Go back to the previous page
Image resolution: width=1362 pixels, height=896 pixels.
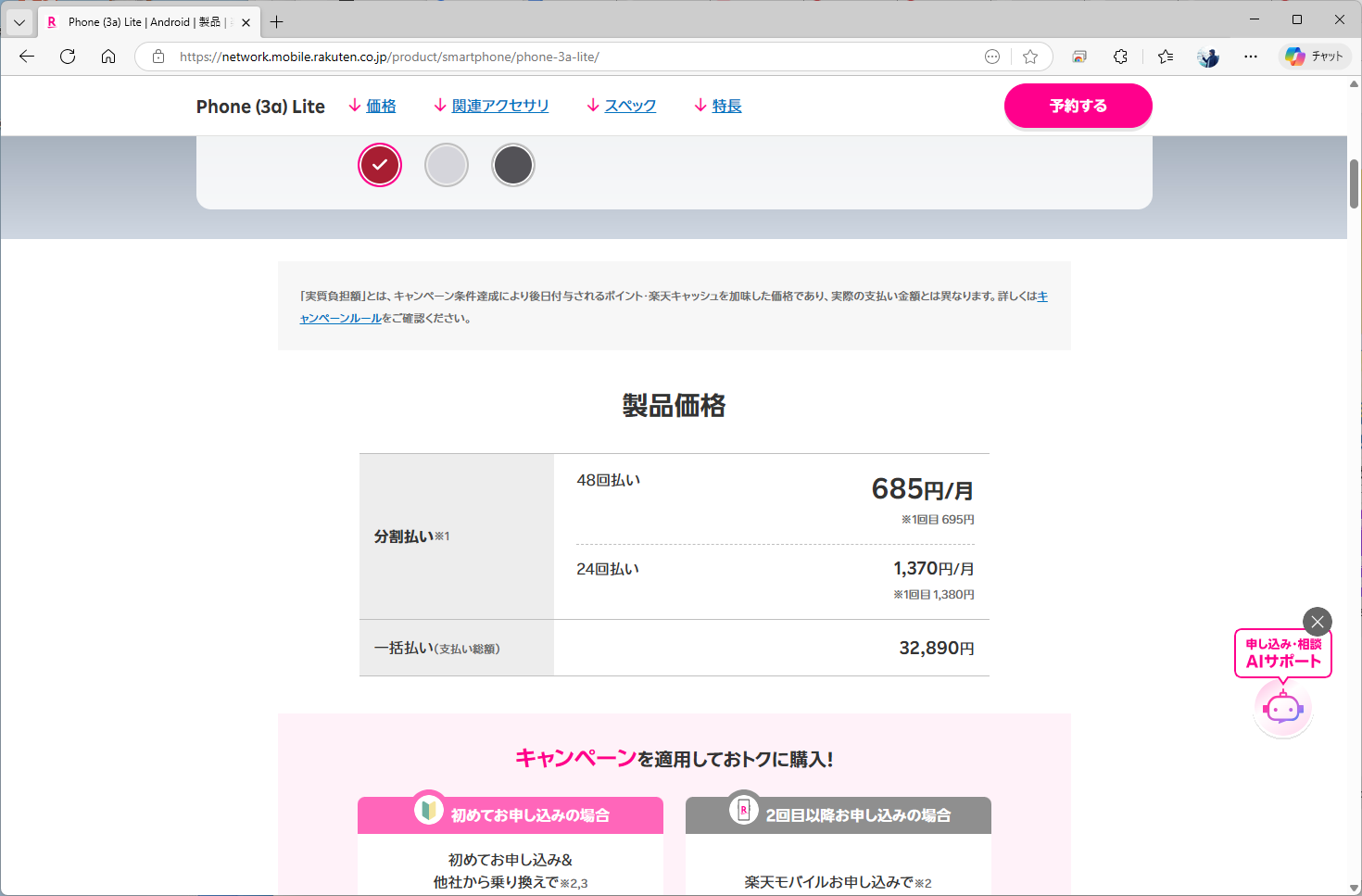pos(27,57)
